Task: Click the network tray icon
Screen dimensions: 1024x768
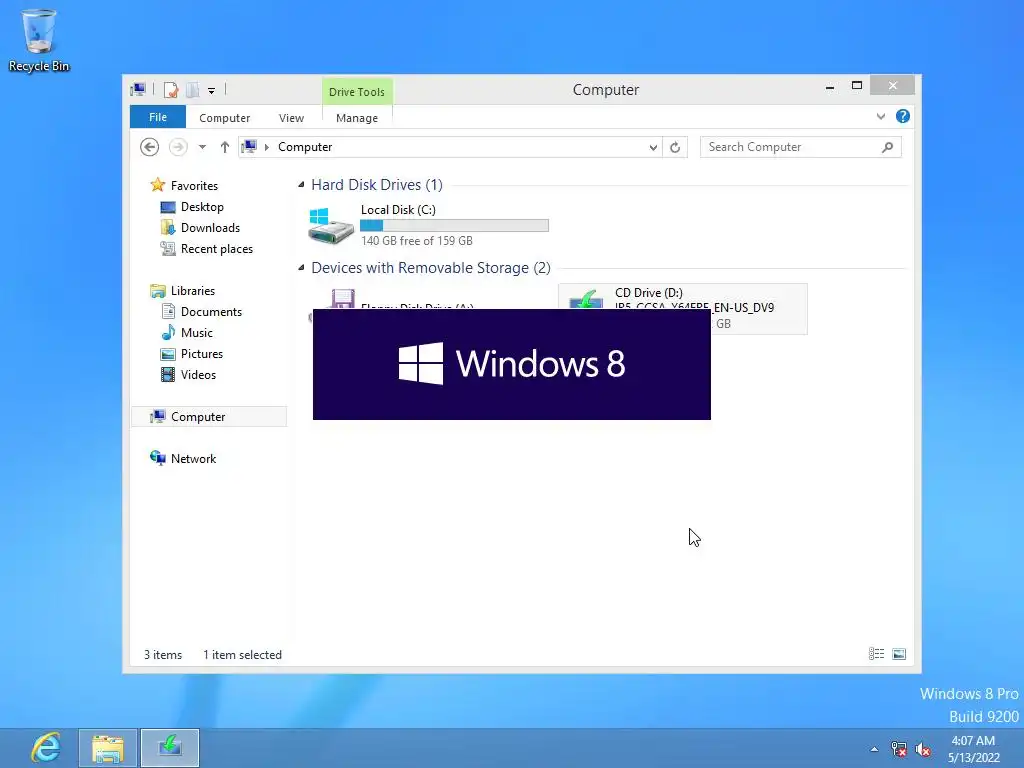Action: [899, 749]
